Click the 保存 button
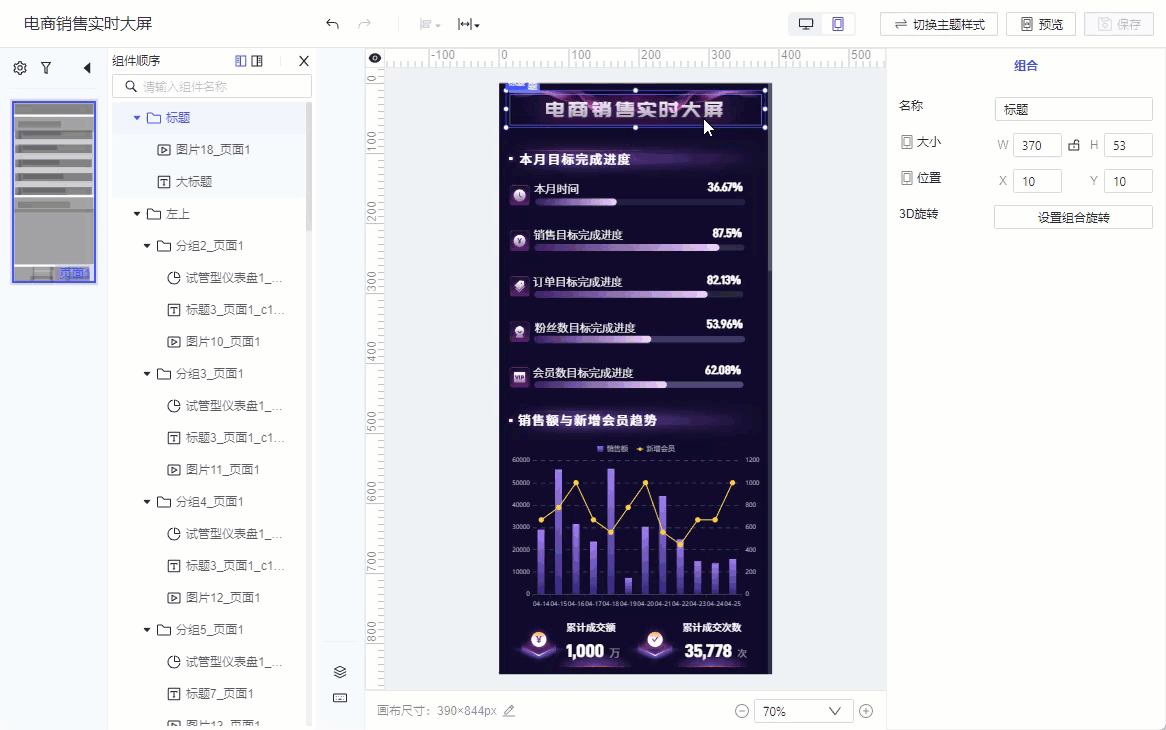 pyautogui.click(x=1118, y=25)
